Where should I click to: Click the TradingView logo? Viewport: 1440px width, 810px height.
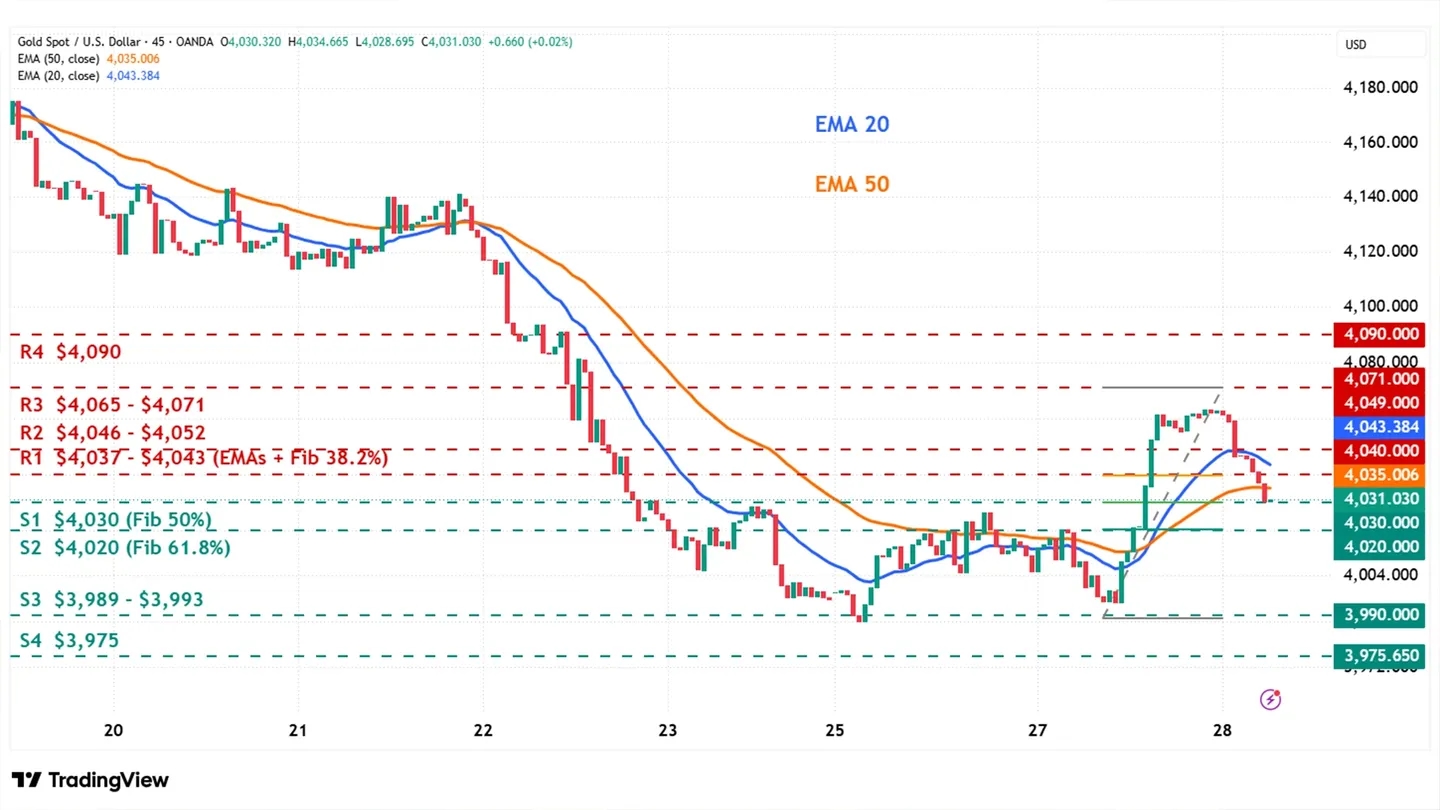pyautogui.click(x=90, y=780)
